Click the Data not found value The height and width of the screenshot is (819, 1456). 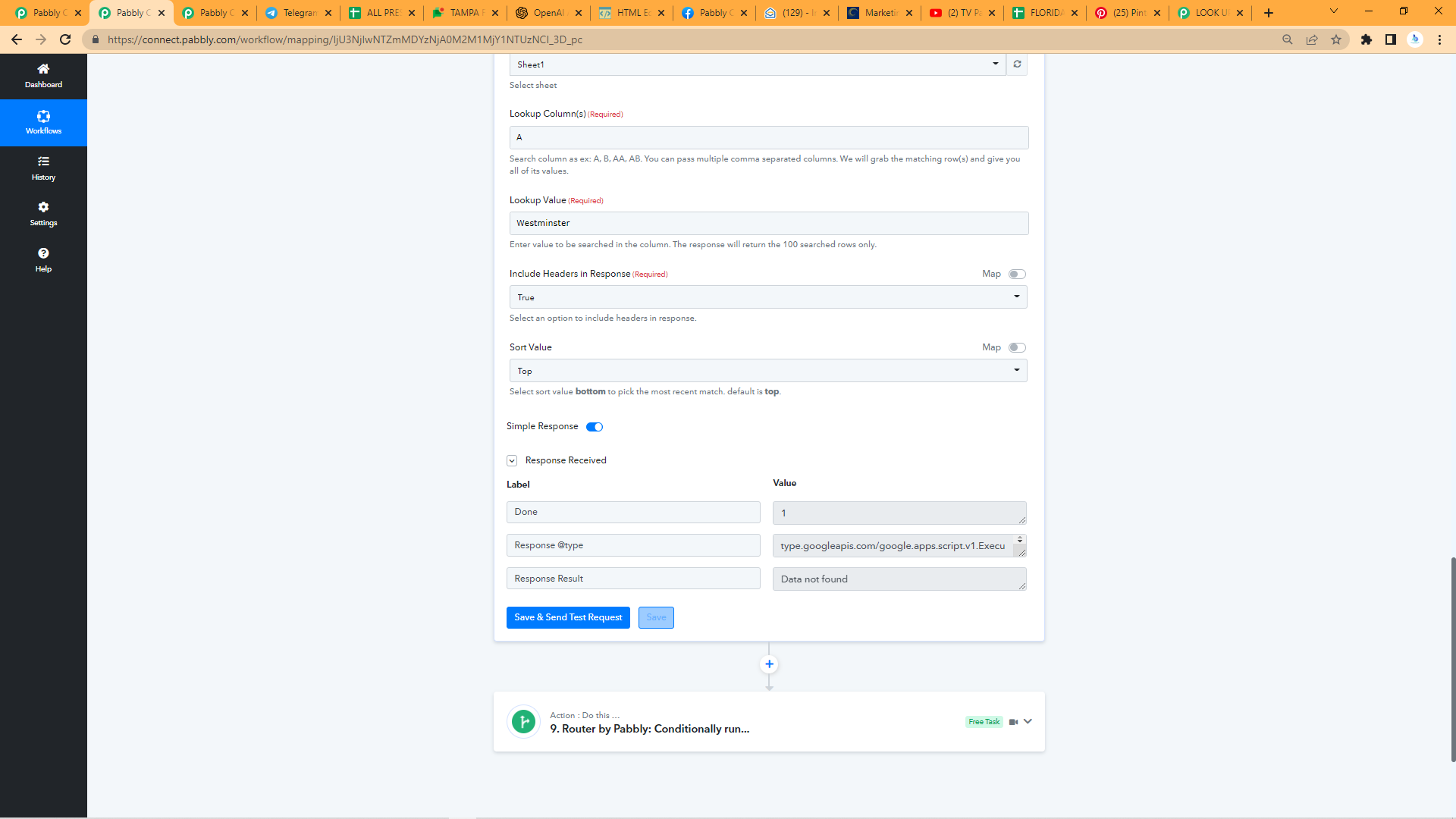(x=899, y=579)
